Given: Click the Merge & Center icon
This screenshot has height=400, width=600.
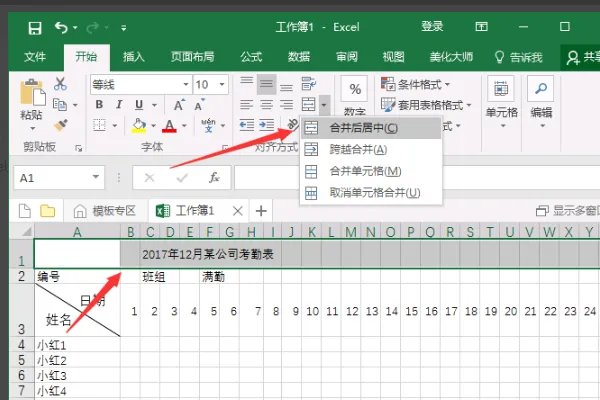Looking at the screenshot, I should click(309, 104).
